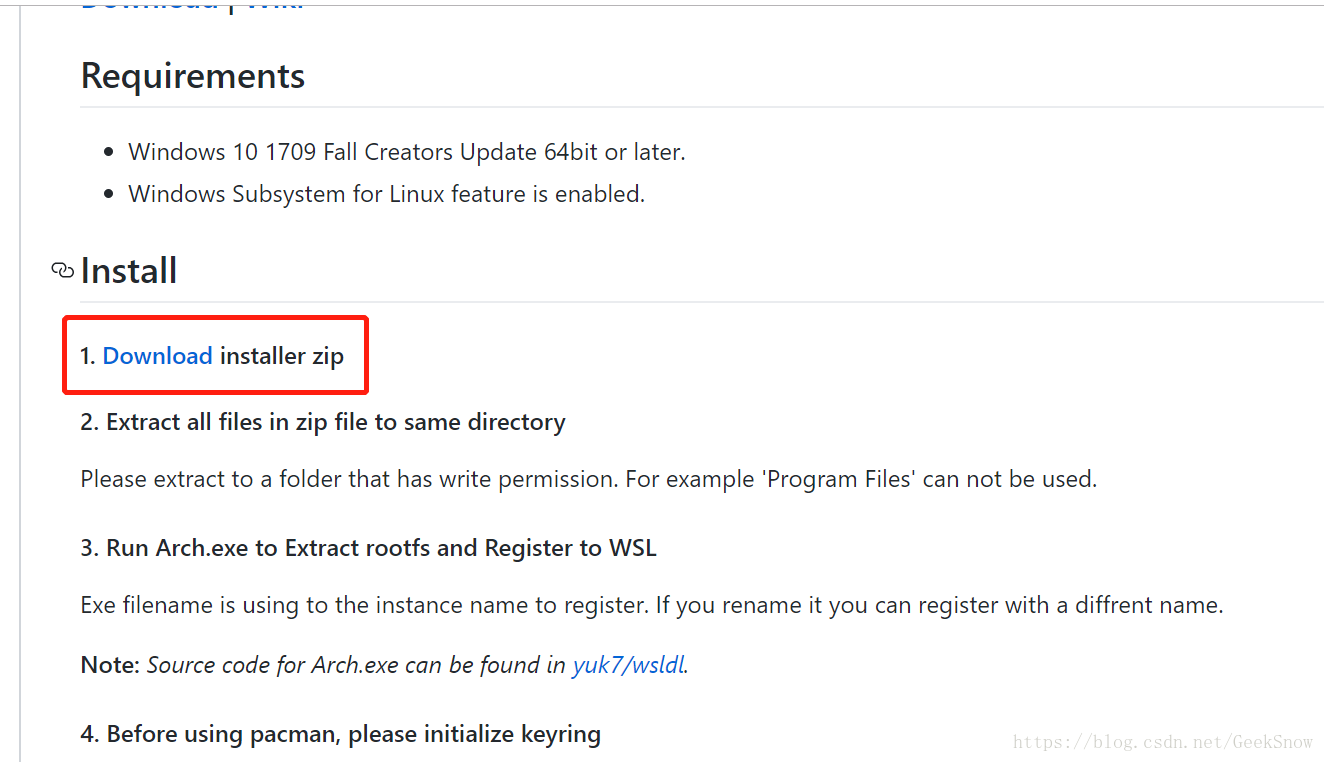1324x762 pixels.
Task: Click the Requirements heading
Action: point(193,76)
